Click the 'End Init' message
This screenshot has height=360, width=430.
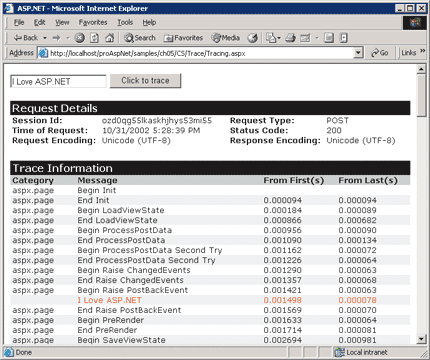93,200
